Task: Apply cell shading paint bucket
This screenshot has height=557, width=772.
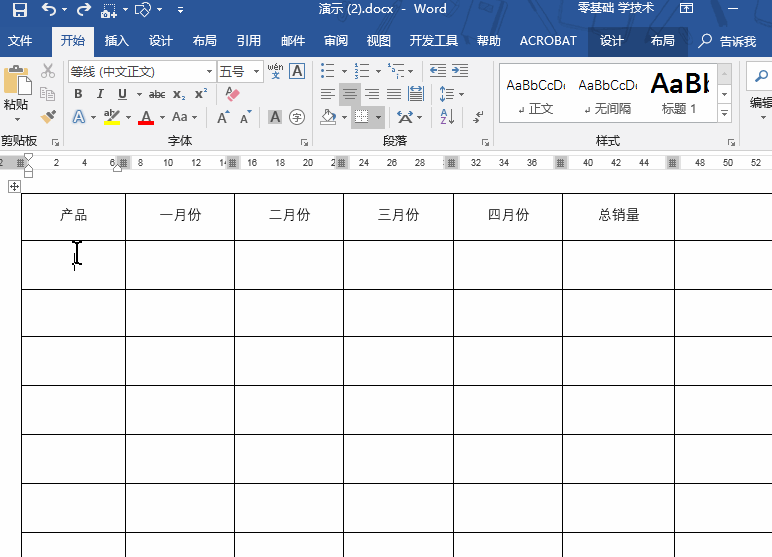Action: click(328, 117)
